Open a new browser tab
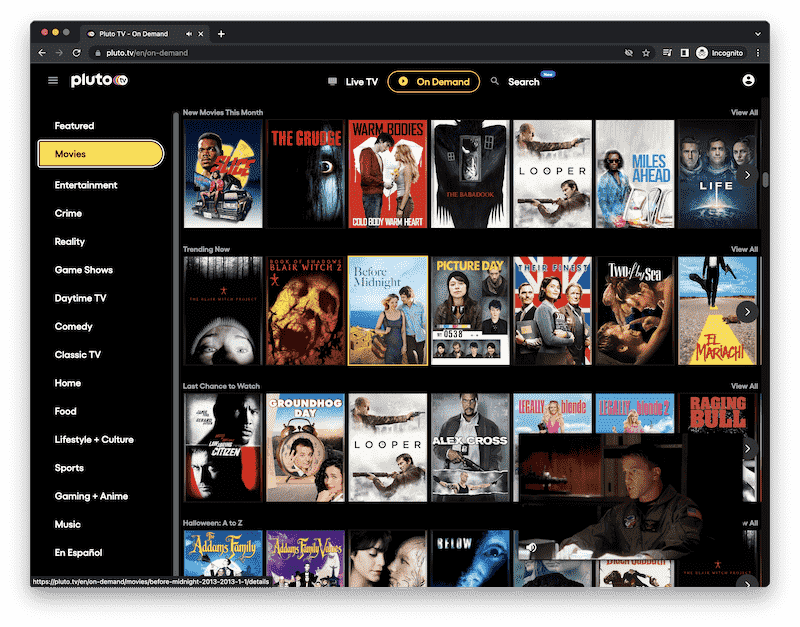The height and width of the screenshot is (627, 800). tap(221, 34)
